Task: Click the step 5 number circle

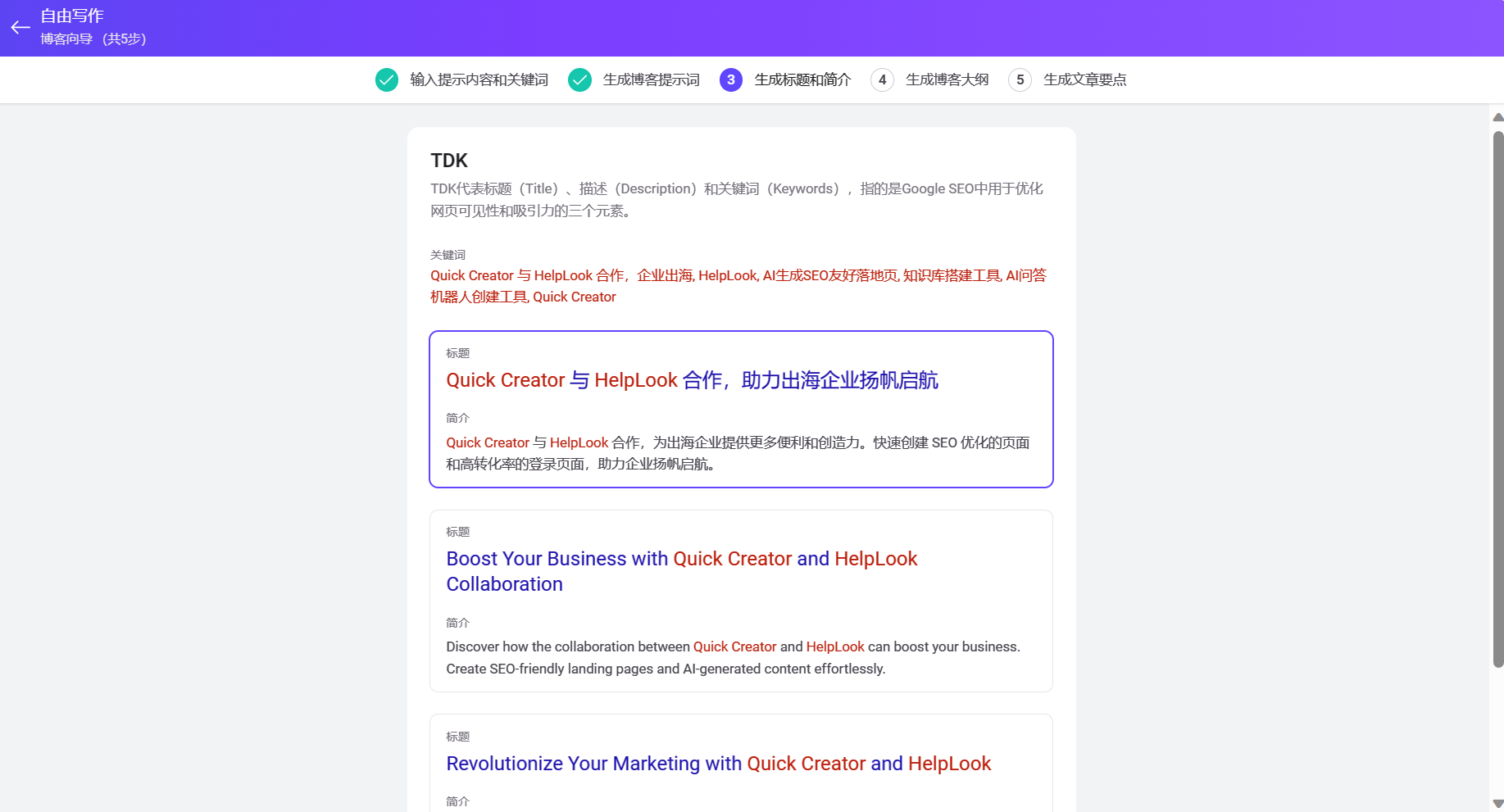Action: (1020, 79)
